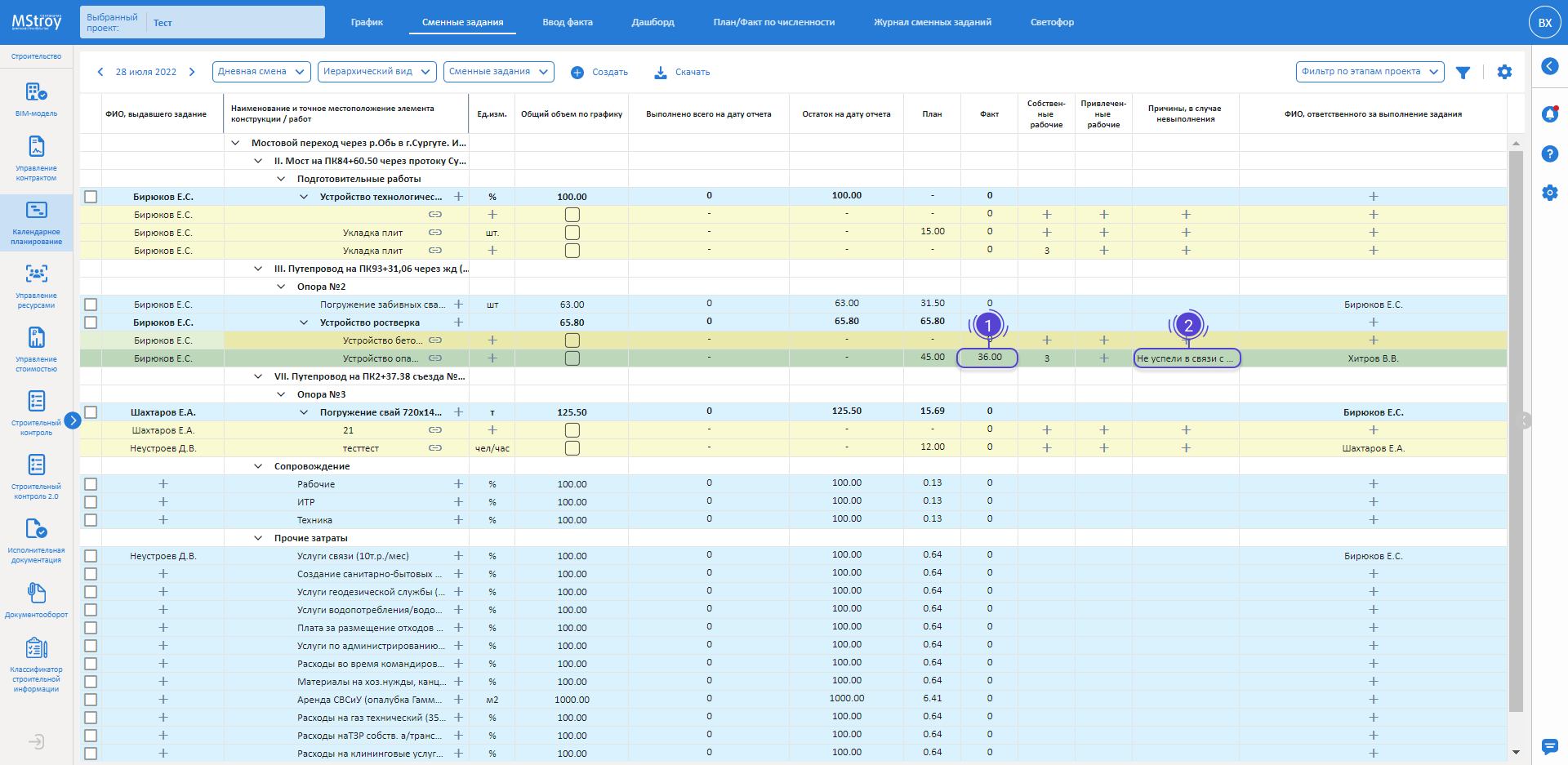Go to next date arrow
This screenshot has height=765, width=1568.
click(x=192, y=72)
